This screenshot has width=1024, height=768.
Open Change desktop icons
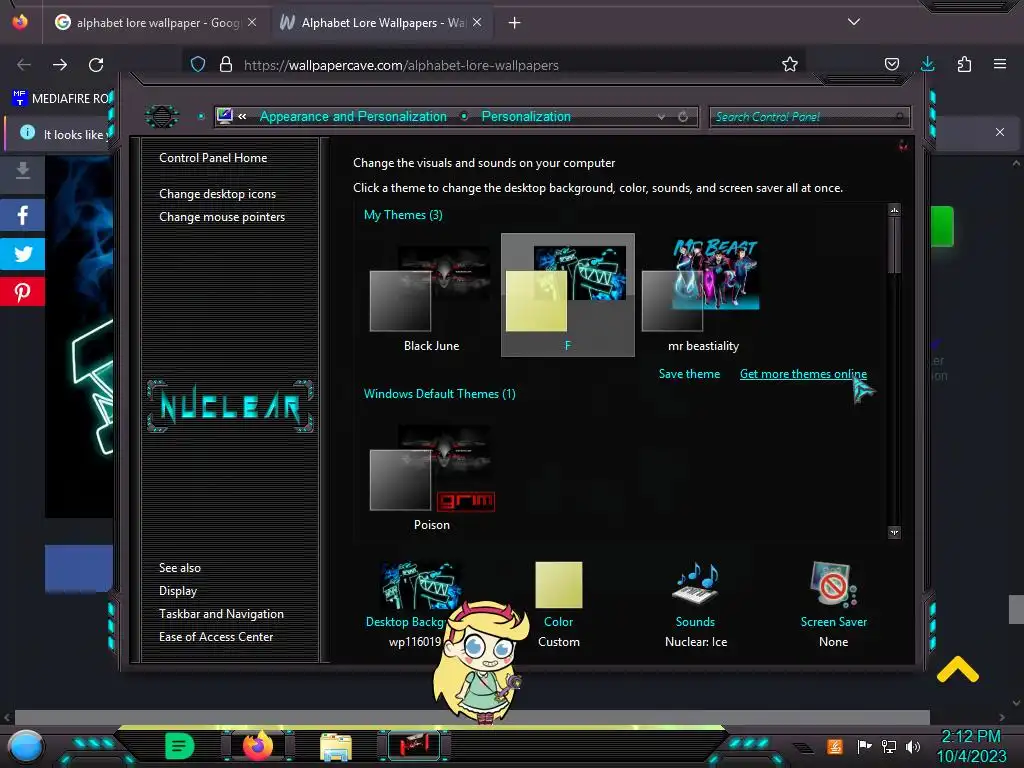coord(217,194)
